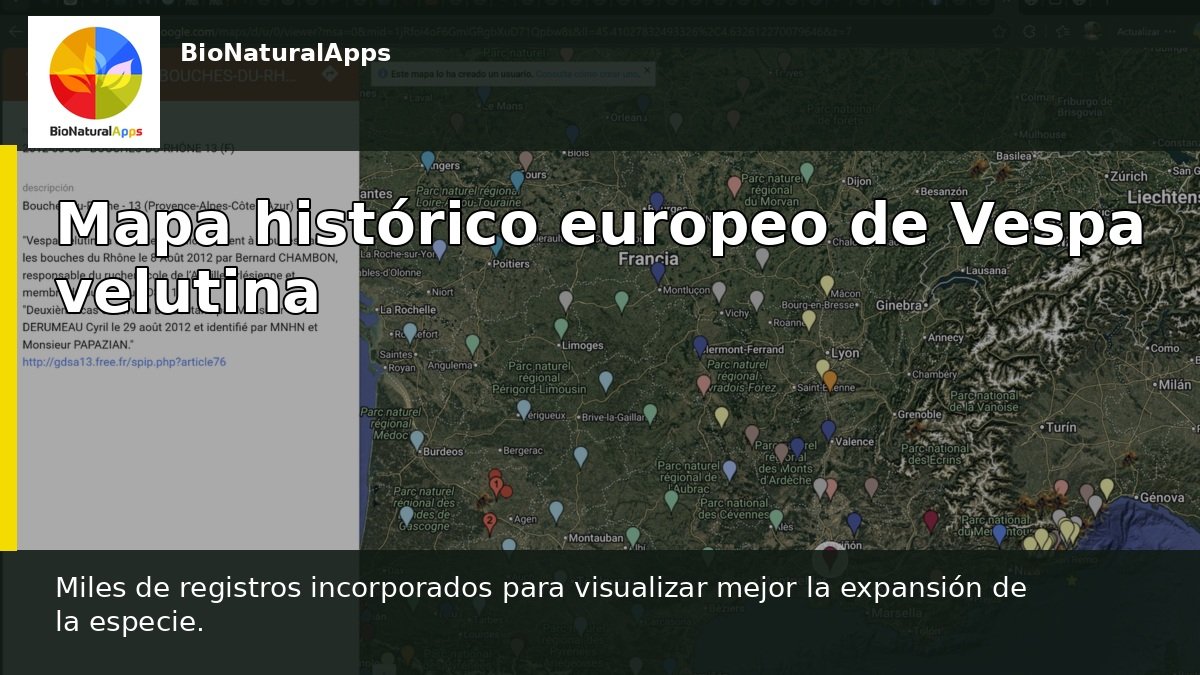Image resolution: width=1200 pixels, height=675 pixels.
Task: Click the 'Lyon' city label
Action: tap(845, 353)
